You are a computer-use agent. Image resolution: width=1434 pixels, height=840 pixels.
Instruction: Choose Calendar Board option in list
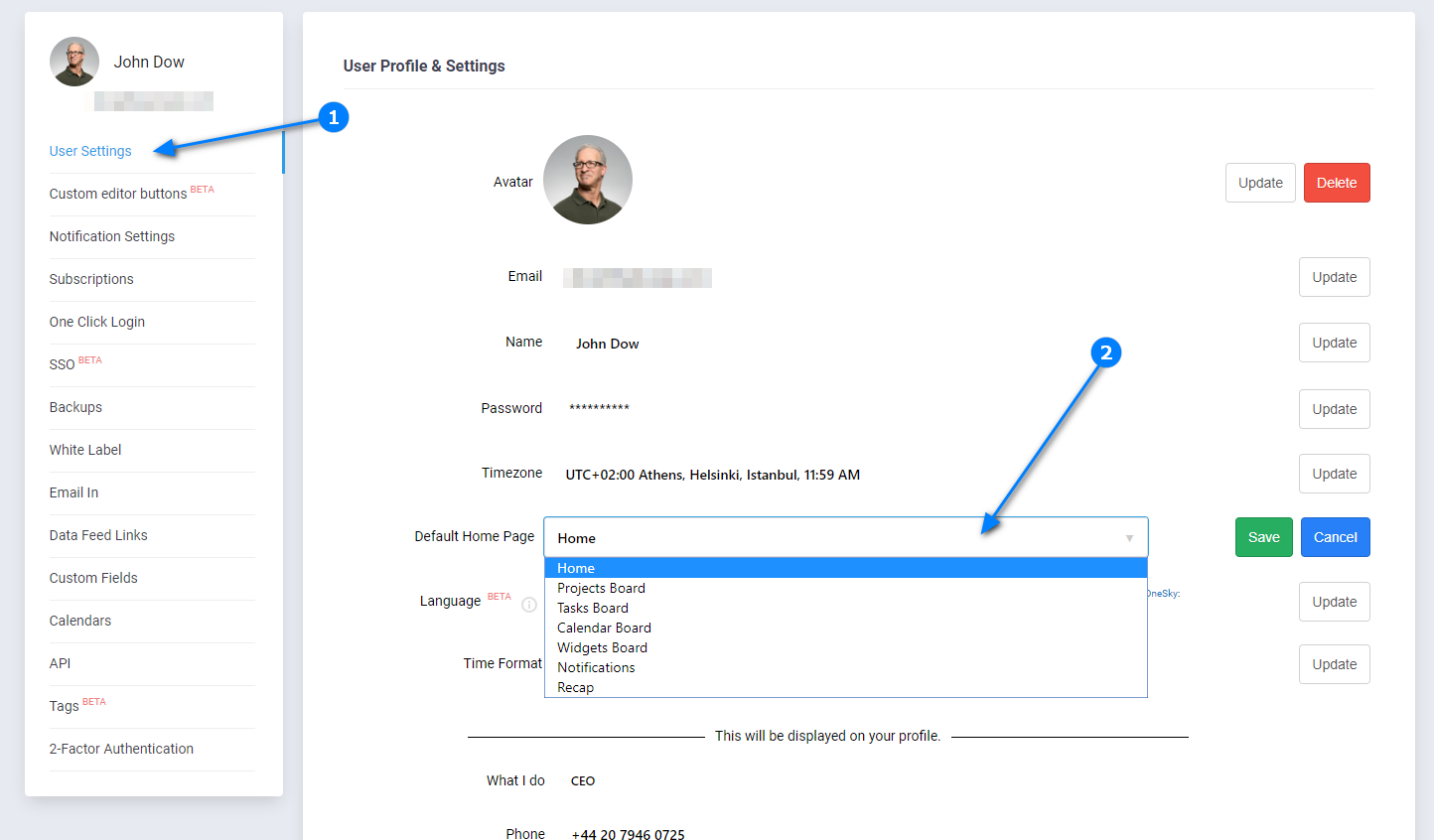tap(604, 628)
